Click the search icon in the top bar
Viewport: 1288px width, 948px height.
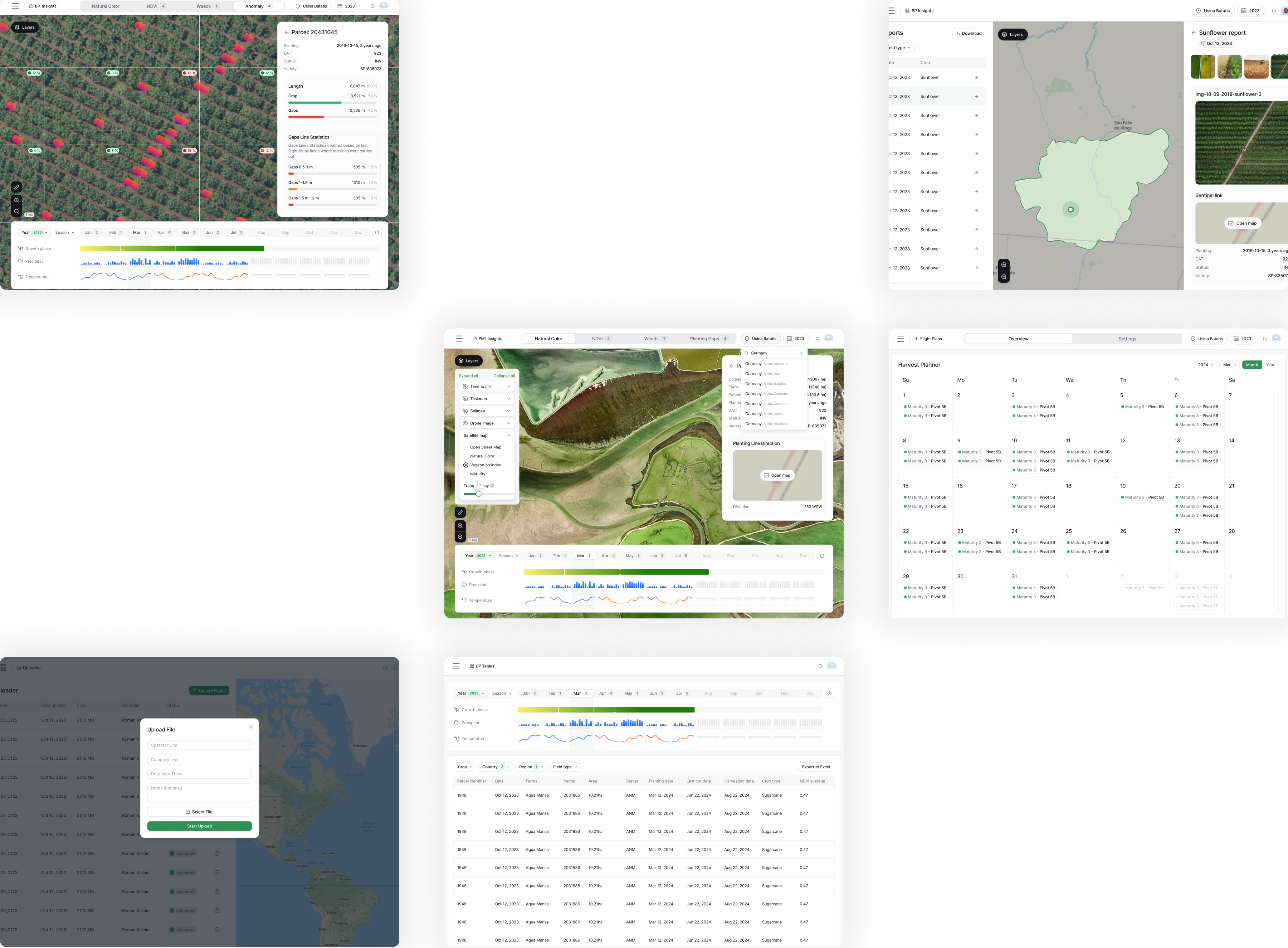coord(372,6)
